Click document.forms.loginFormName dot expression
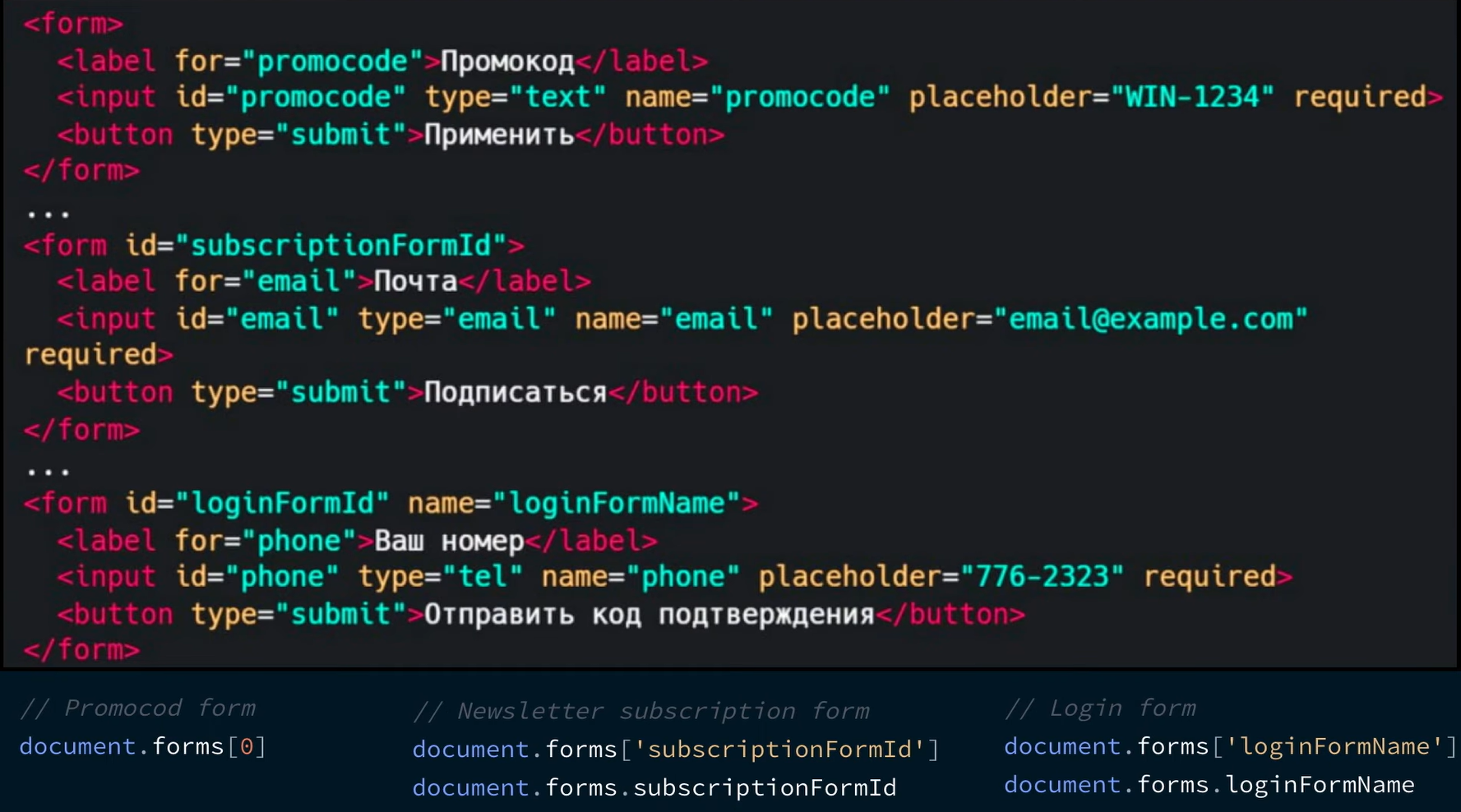This screenshot has height=812, width=1461. 1209,785
